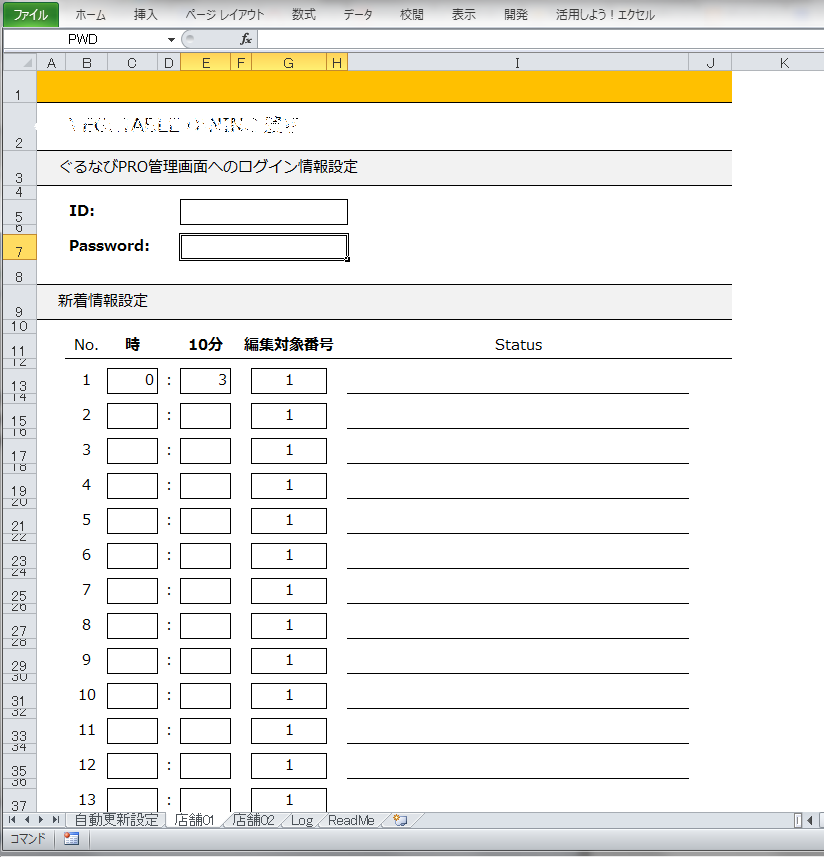This screenshot has width=824, height=857.
Task: Click the 編集対象番号 cell for No. 1
Action: [x=289, y=381]
